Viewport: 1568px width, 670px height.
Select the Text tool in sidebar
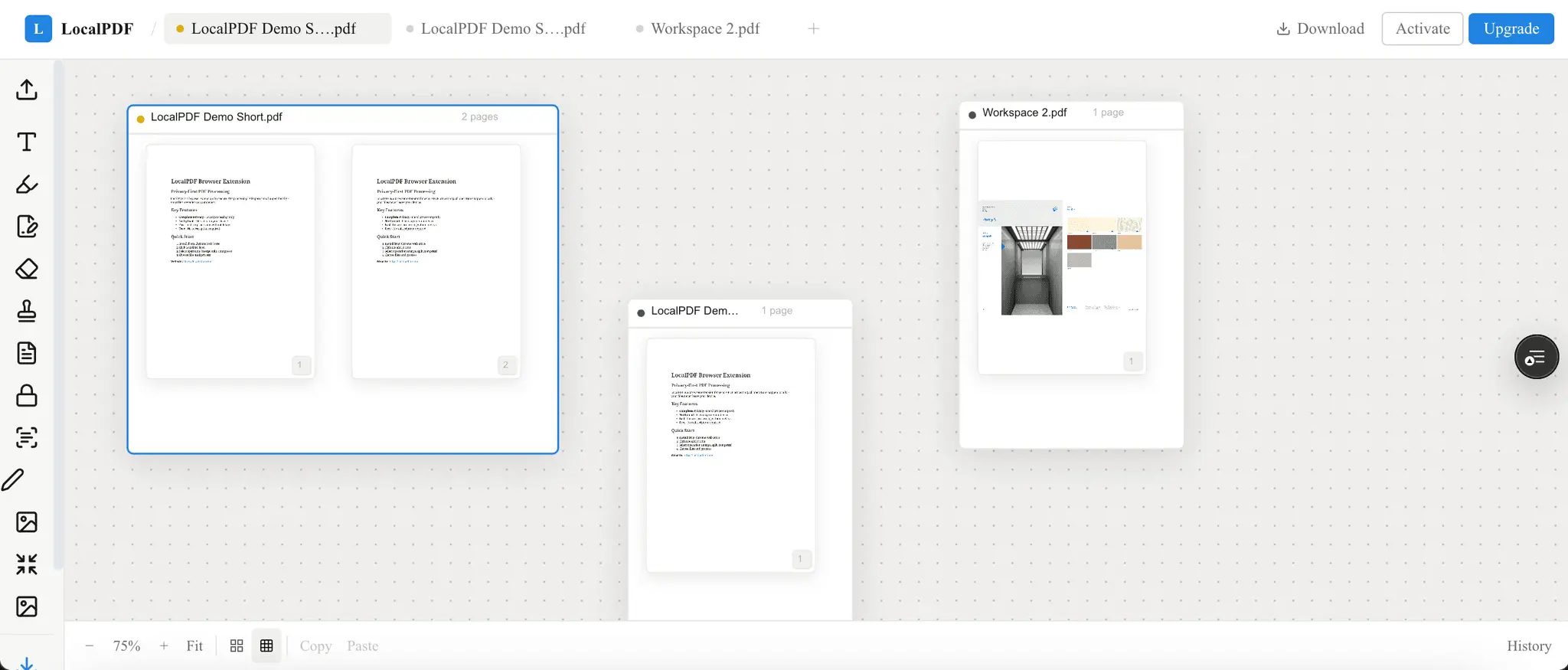click(27, 142)
